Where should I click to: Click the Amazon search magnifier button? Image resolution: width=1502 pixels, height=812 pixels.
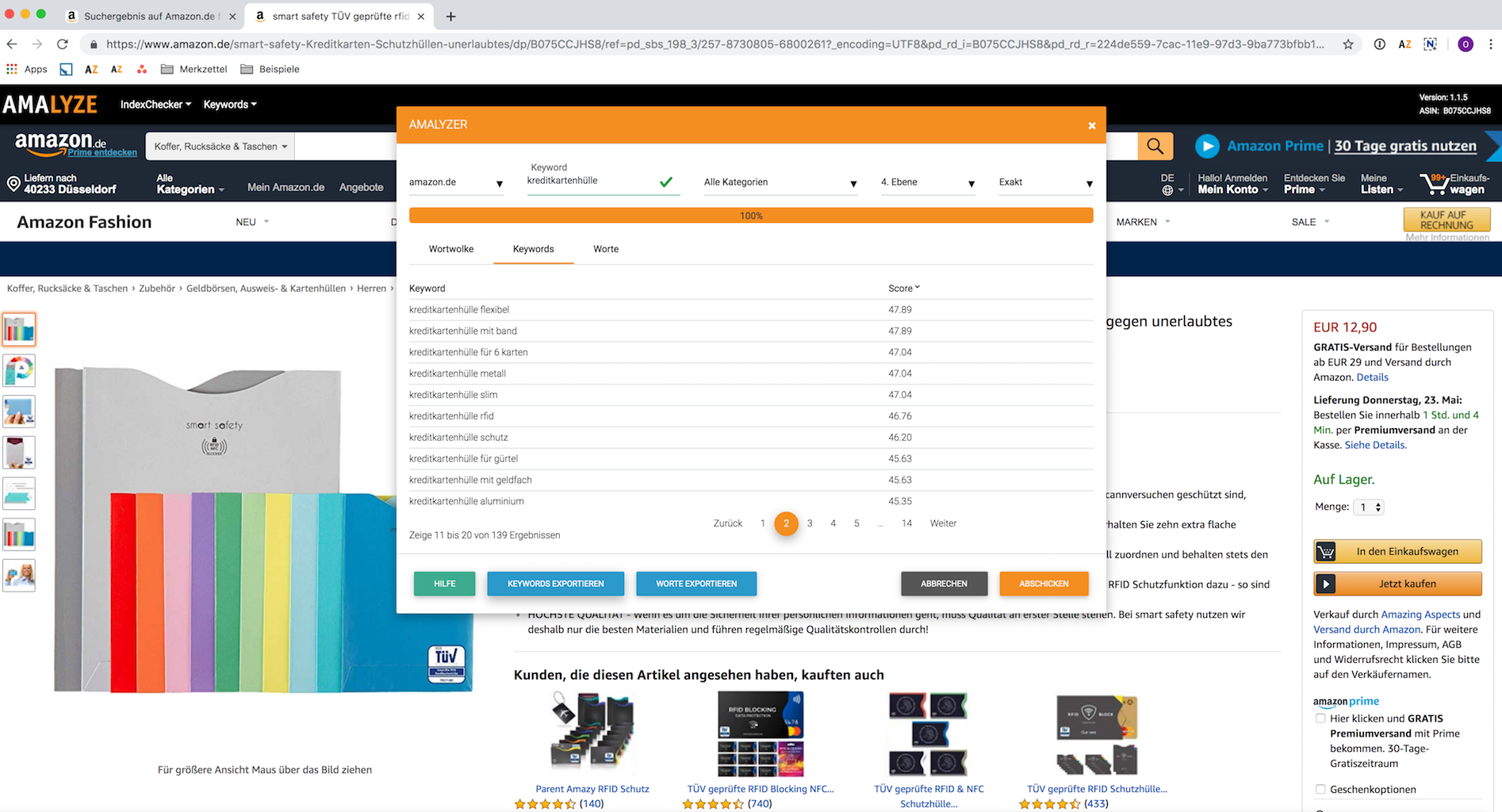(1155, 146)
